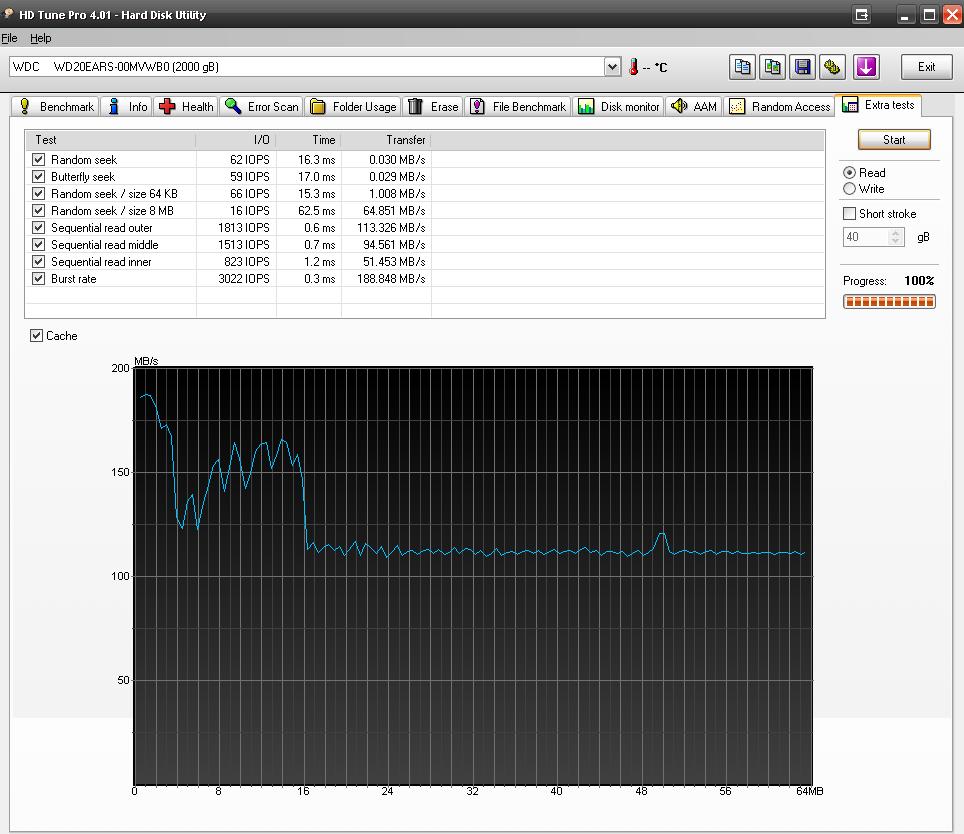This screenshot has width=964, height=834.
Task: Open the File Benchmark tab
Action: click(518, 106)
